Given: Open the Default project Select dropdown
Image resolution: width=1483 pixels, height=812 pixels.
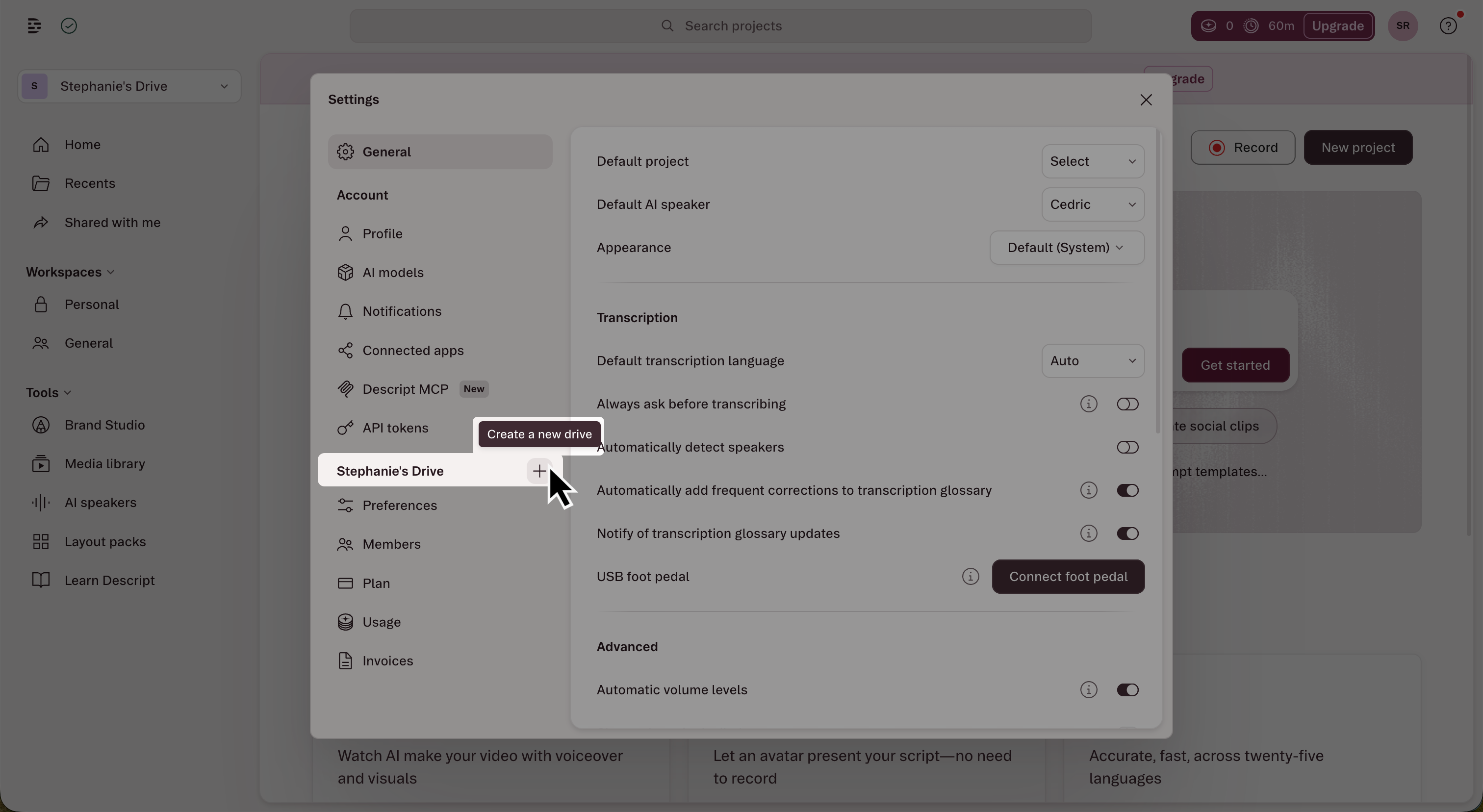Looking at the screenshot, I should [x=1093, y=161].
